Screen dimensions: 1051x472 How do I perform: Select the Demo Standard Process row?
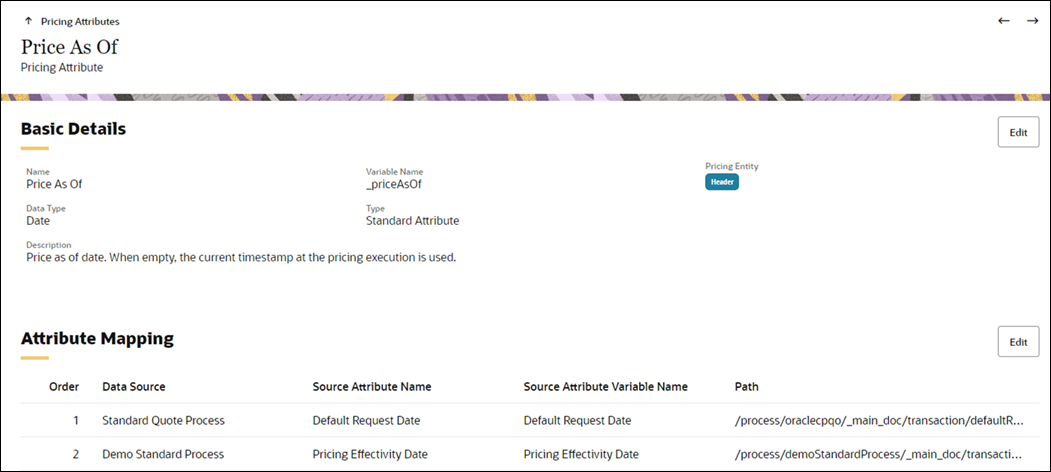click(x=163, y=454)
